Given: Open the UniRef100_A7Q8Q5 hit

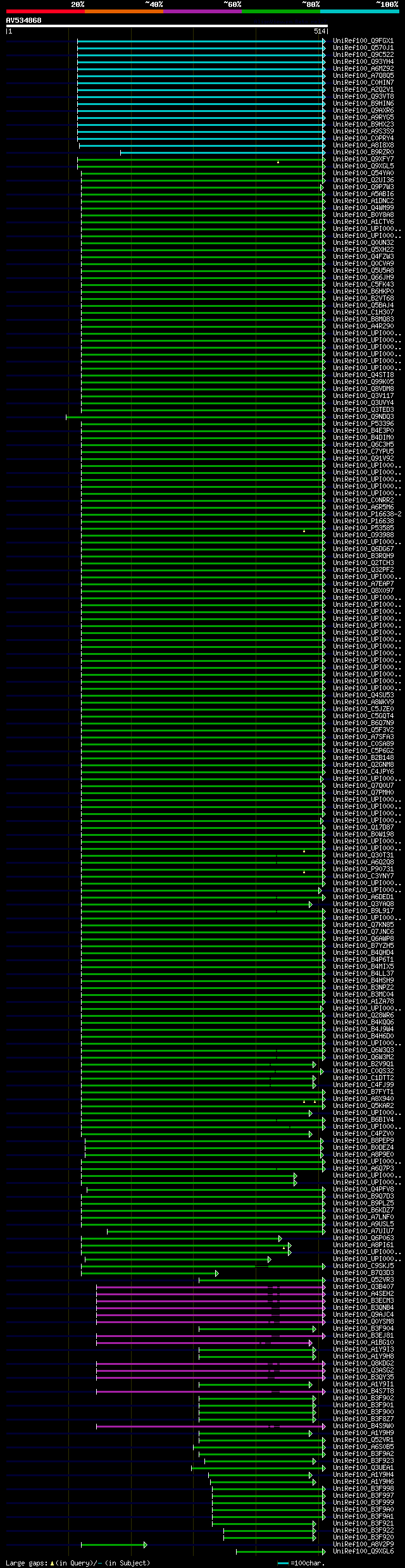Looking at the screenshot, I should tap(363, 76).
